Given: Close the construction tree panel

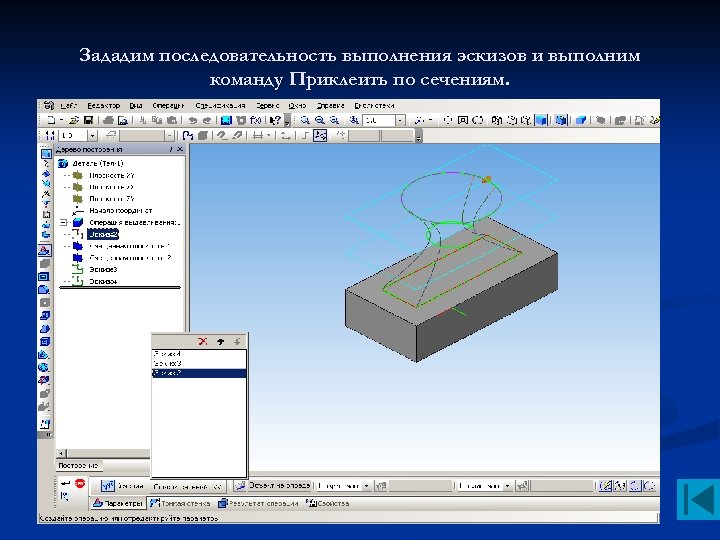Looking at the screenshot, I should tap(180, 149).
